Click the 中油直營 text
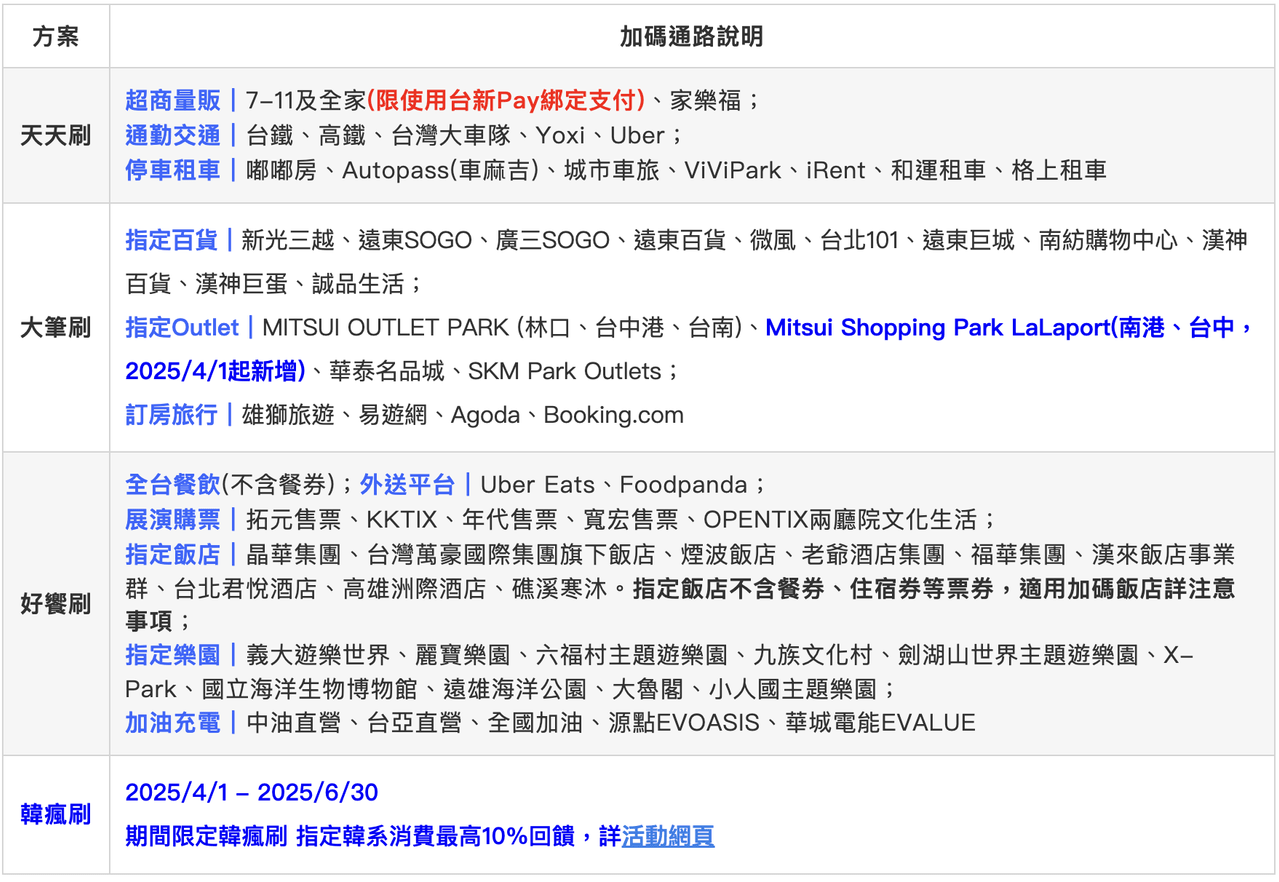 (x=294, y=722)
